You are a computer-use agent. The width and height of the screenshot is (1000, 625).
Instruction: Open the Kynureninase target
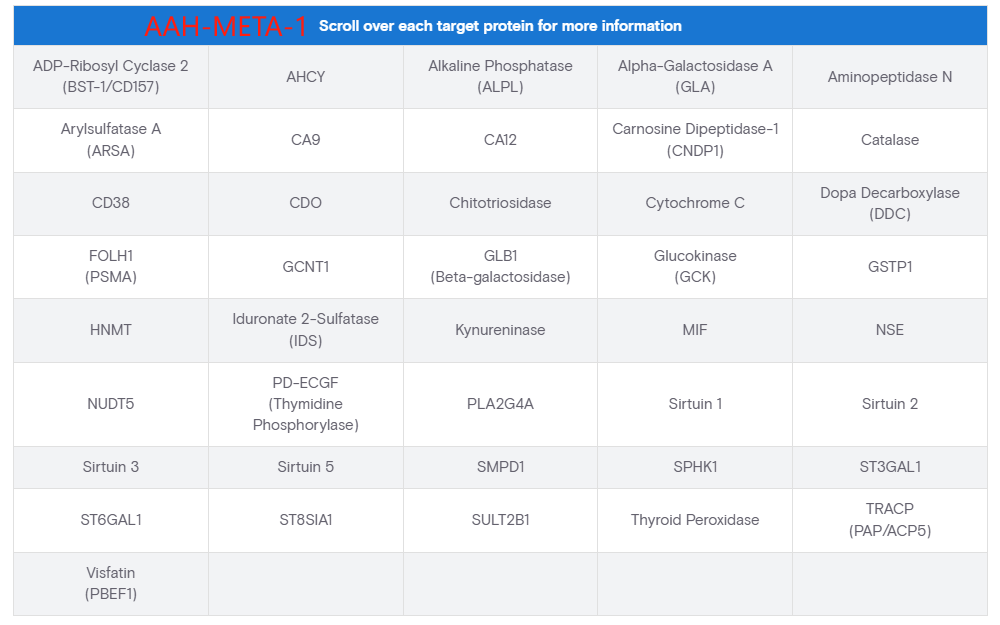point(500,329)
